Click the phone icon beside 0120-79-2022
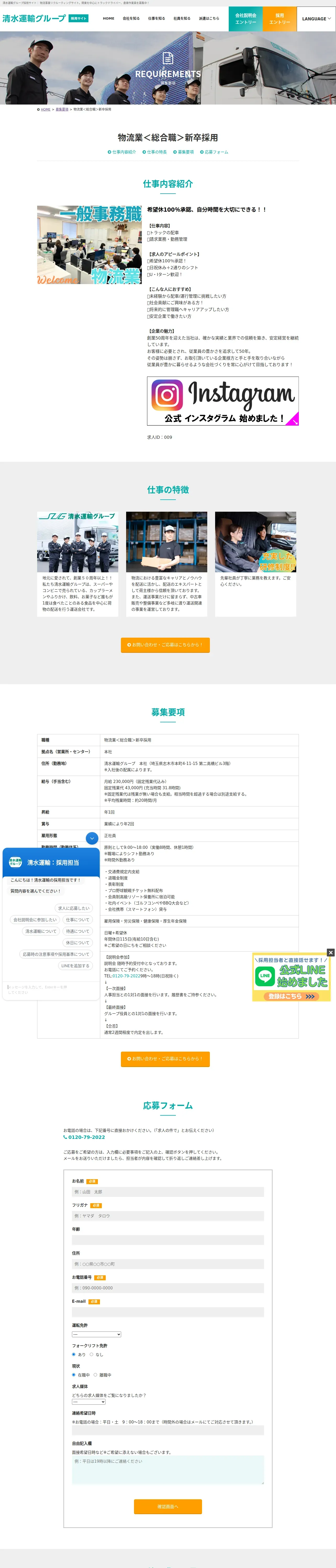Image resolution: width=336 pixels, height=1568 pixels. 65,1137
